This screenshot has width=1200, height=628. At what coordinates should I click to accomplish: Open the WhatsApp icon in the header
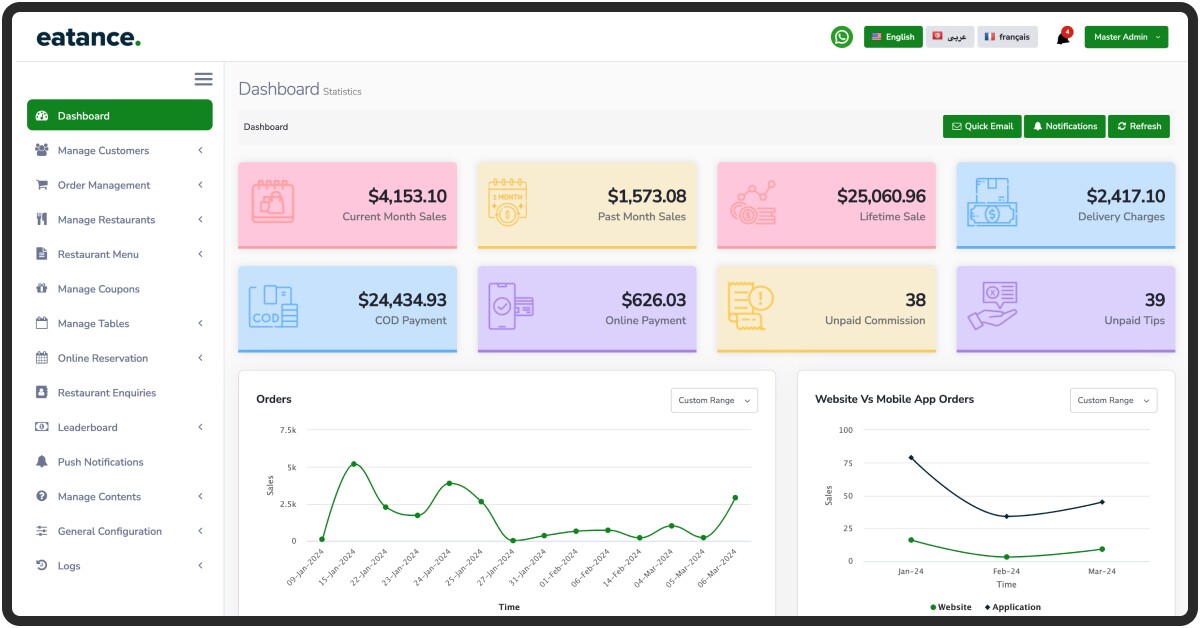[x=841, y=36]
